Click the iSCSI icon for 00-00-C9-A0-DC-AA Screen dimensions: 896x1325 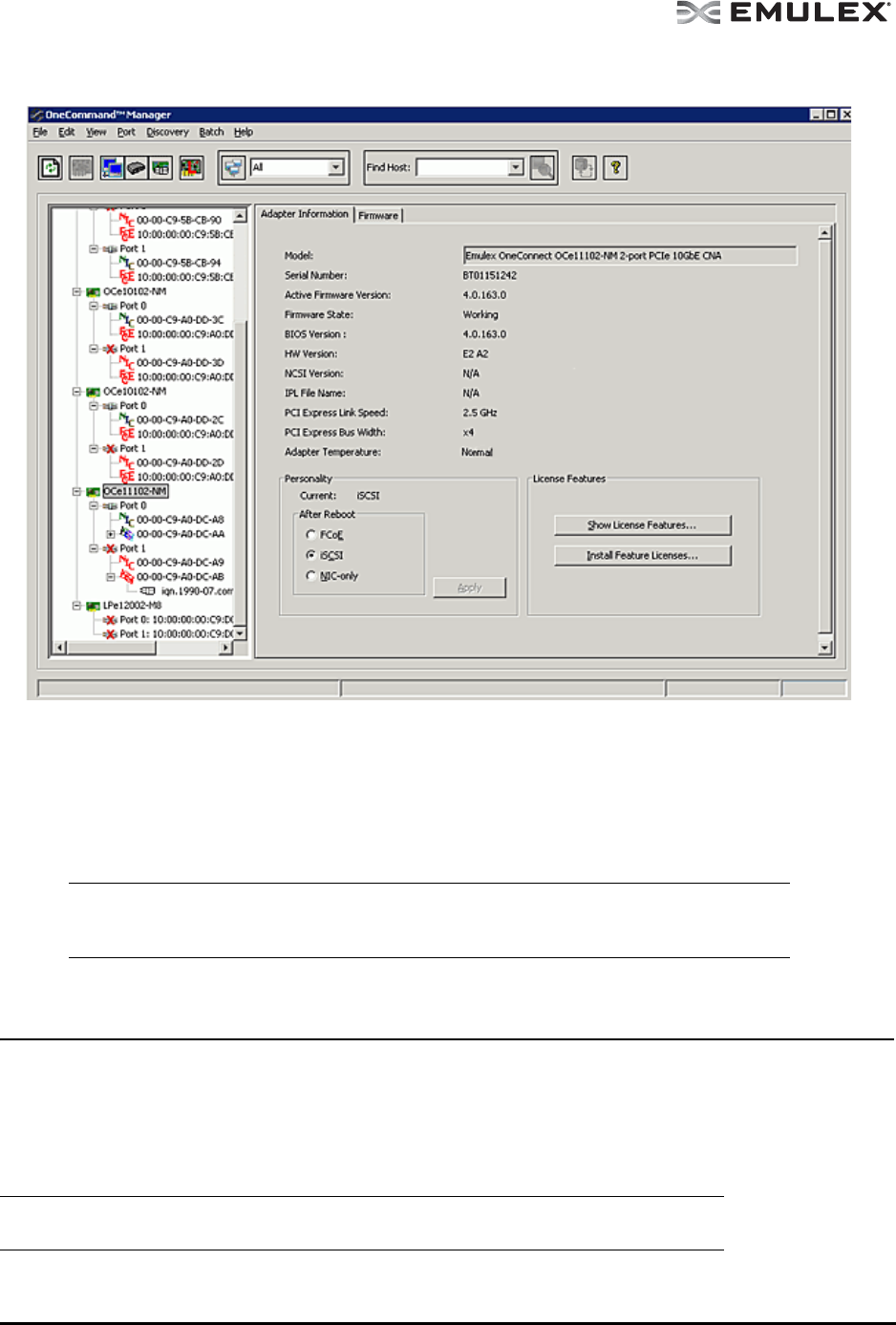click(x=126, y=534)
